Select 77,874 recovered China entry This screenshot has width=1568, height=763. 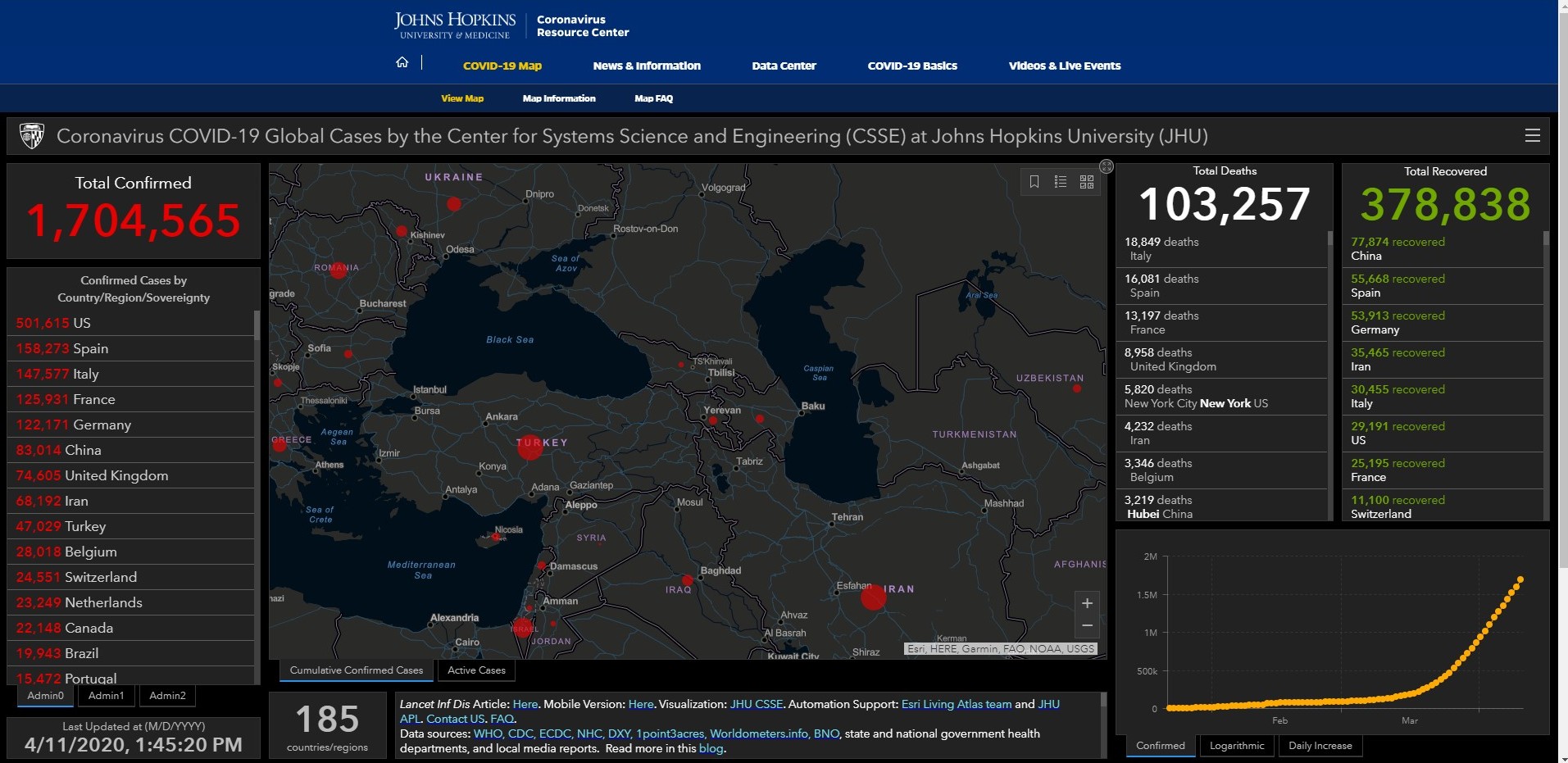pyautogui.click(x=1443, y=248)
